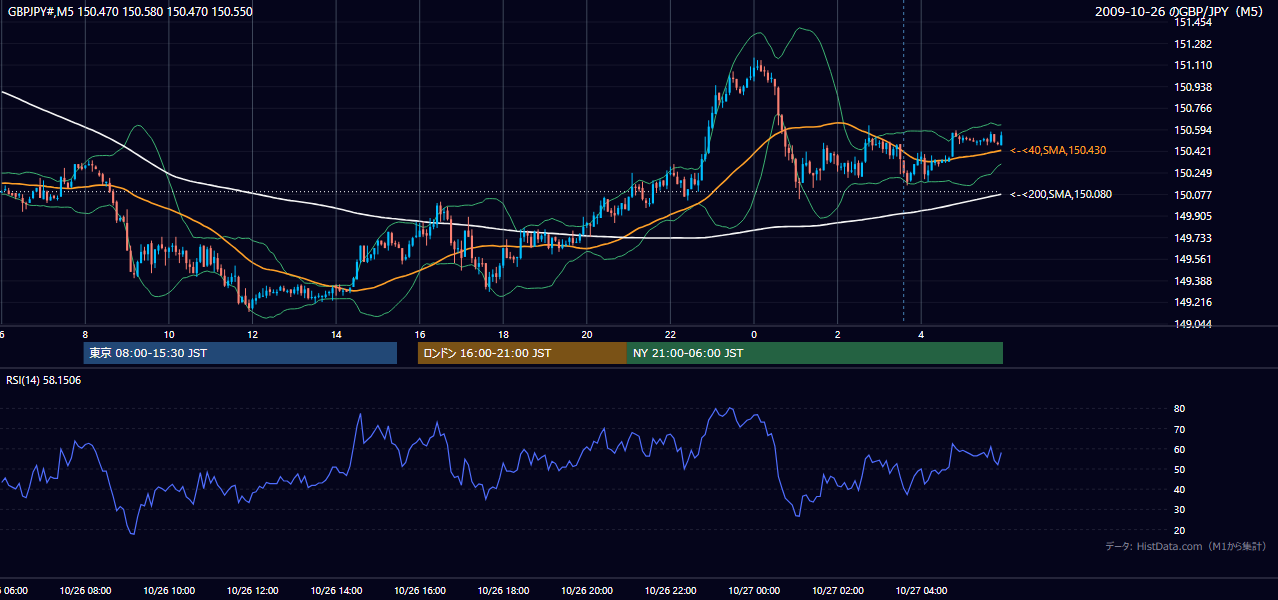Click the 10/26 20:00 date axis label
This screenshot has height=600, width=1278.
(587, 591)
